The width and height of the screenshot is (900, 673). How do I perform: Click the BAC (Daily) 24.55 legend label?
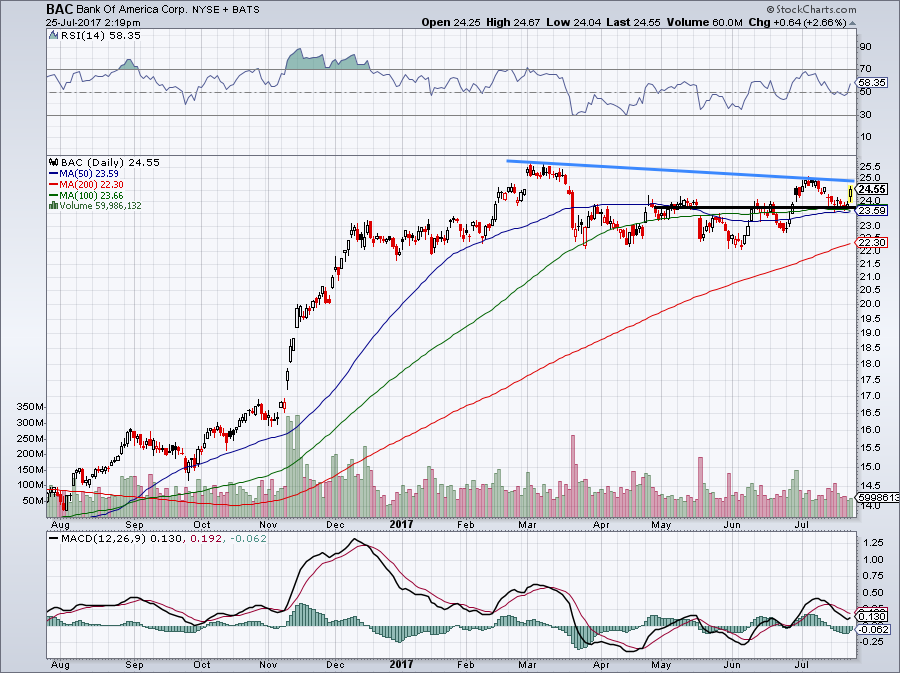point(110,162)
